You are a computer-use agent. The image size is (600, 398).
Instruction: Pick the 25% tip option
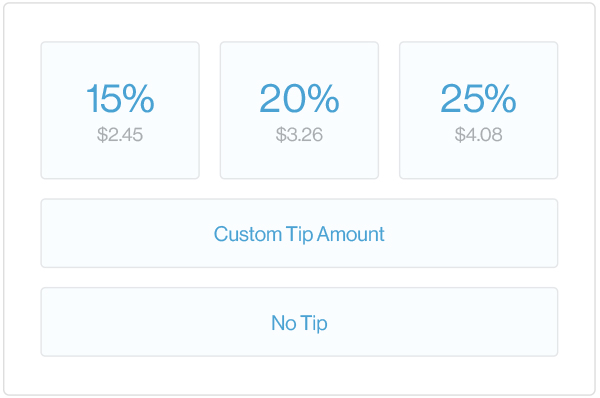[478, 110]
